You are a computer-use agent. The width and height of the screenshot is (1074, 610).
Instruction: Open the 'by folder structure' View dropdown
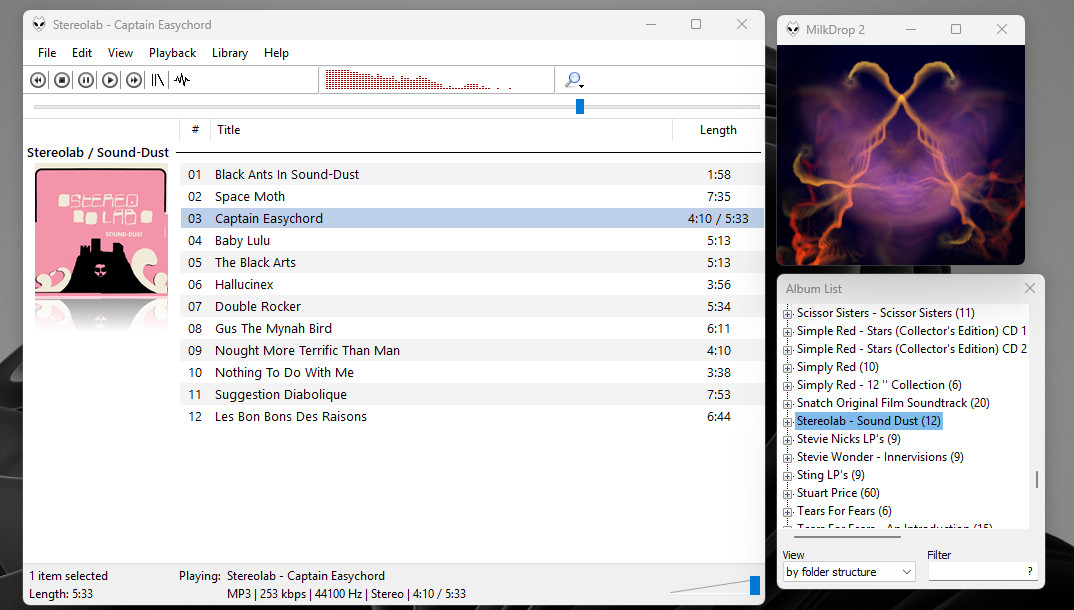click(849, 572)
